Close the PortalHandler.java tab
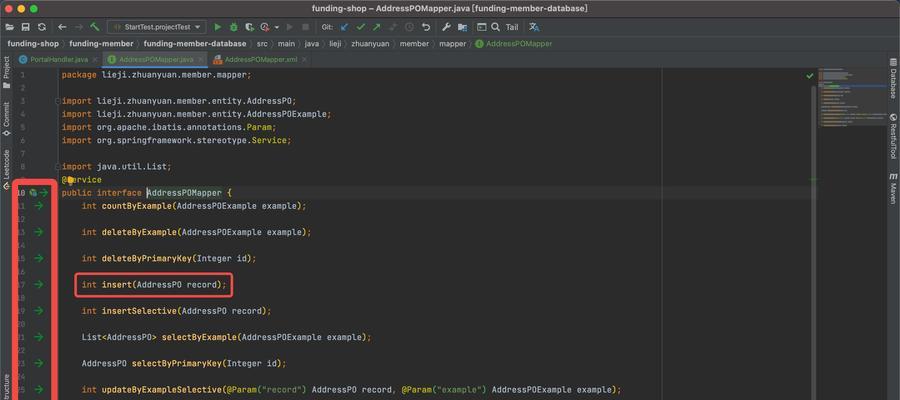This screenshot has height=400, width=900. [94, 59]
